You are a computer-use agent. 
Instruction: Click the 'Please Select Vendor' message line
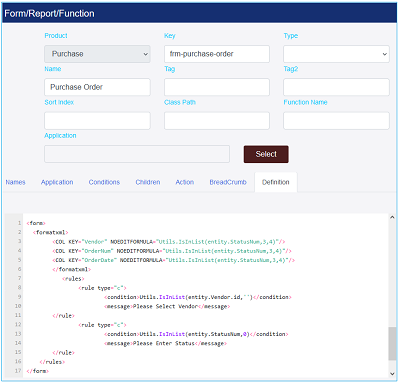pos(167,306)
